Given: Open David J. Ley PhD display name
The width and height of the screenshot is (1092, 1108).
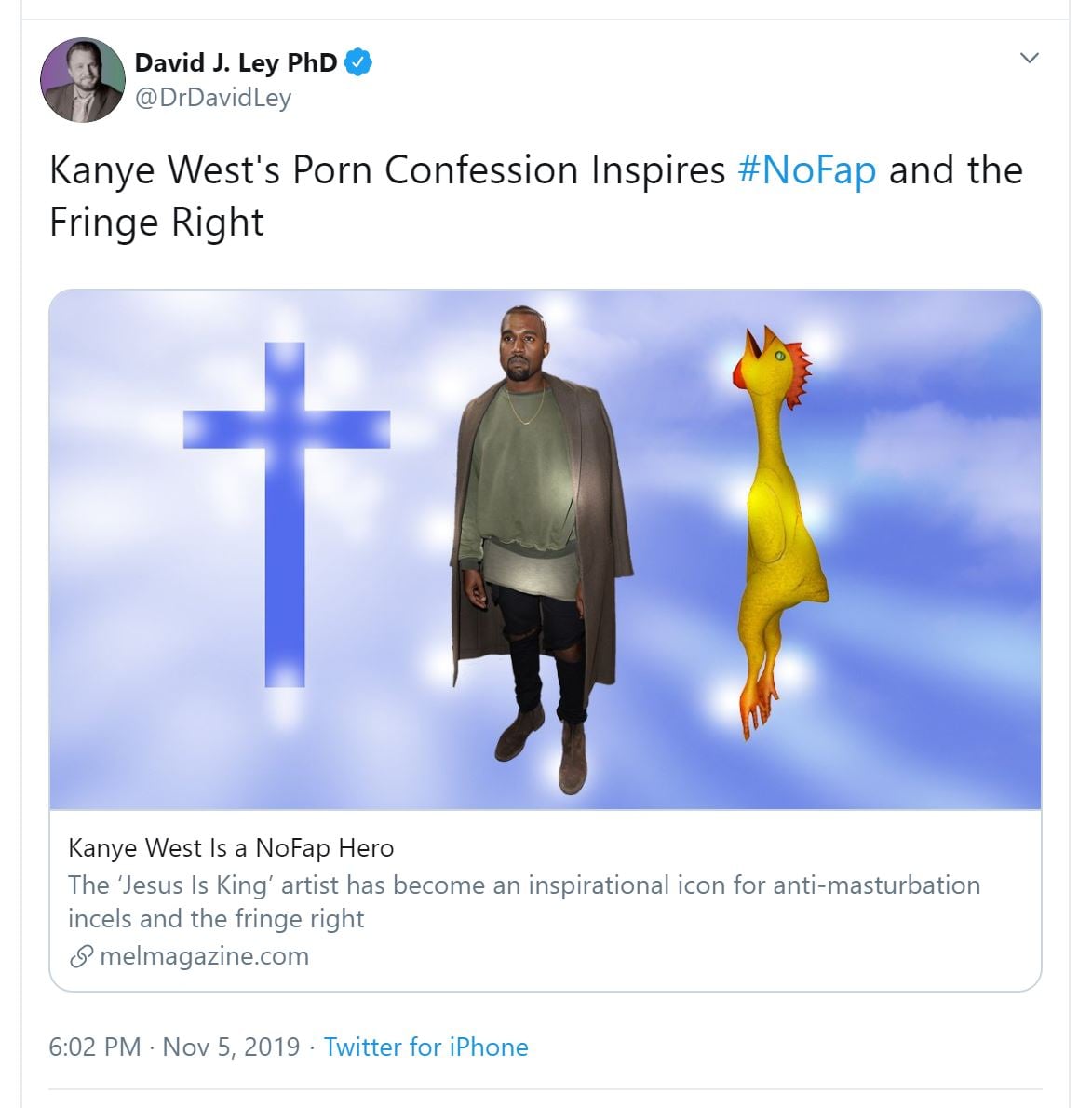Looking at the screenshot, I should coord(236,62).
